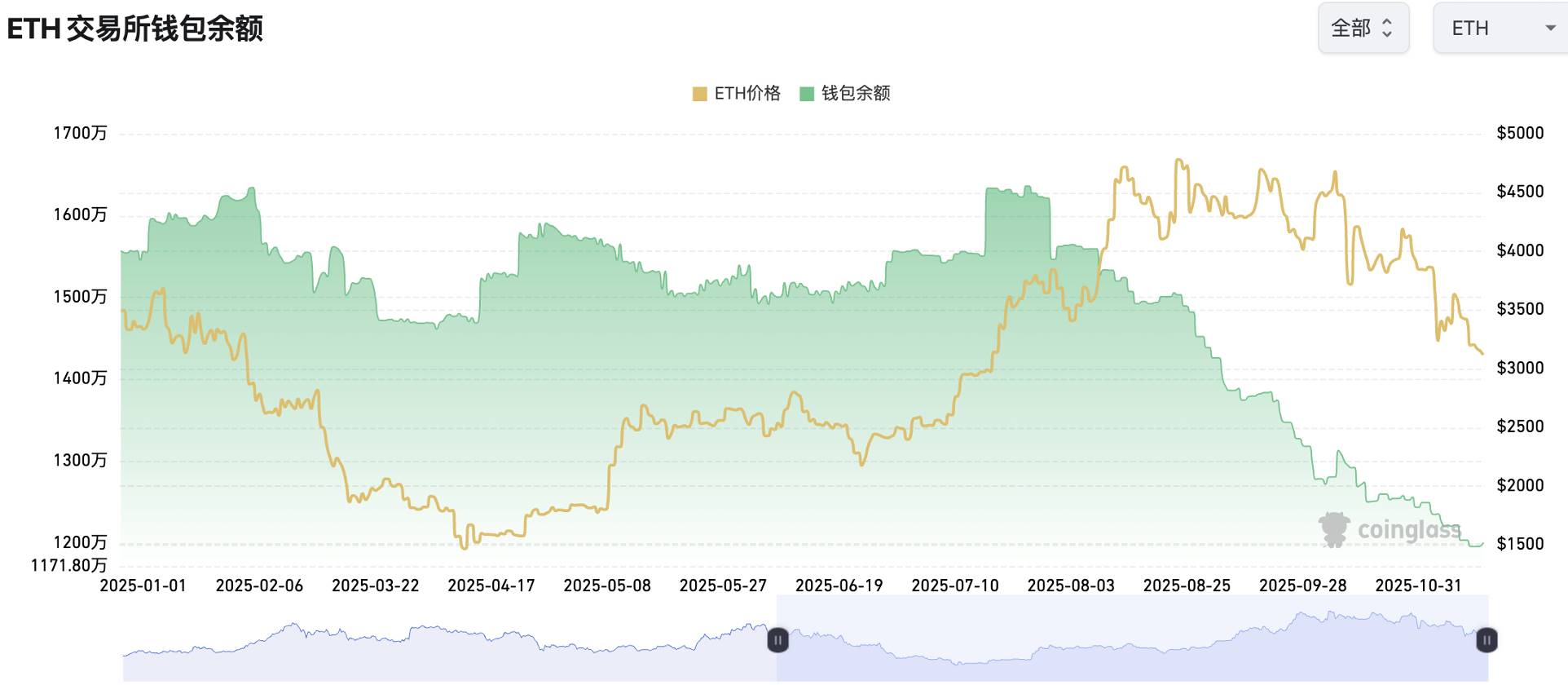Click the left pause-style brush handle
The height and width of the screenshot is (685, 1568).
coord(778,642)
